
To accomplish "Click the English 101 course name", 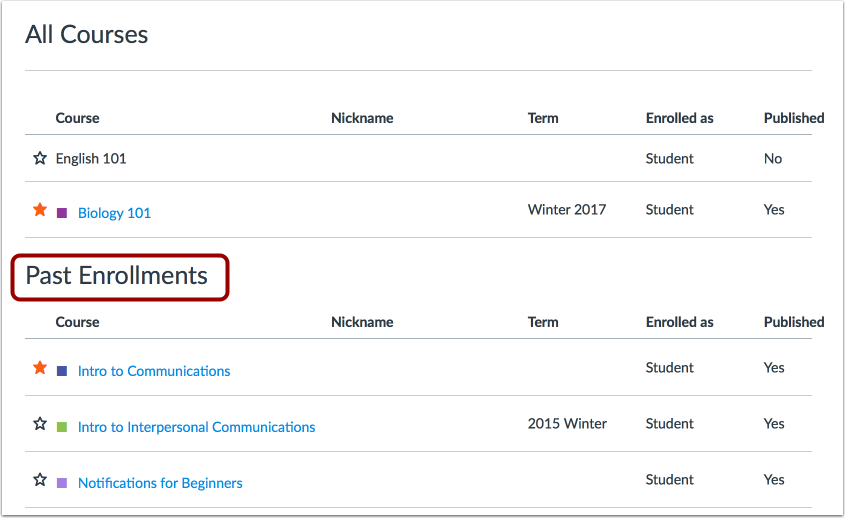I will 91,158.
